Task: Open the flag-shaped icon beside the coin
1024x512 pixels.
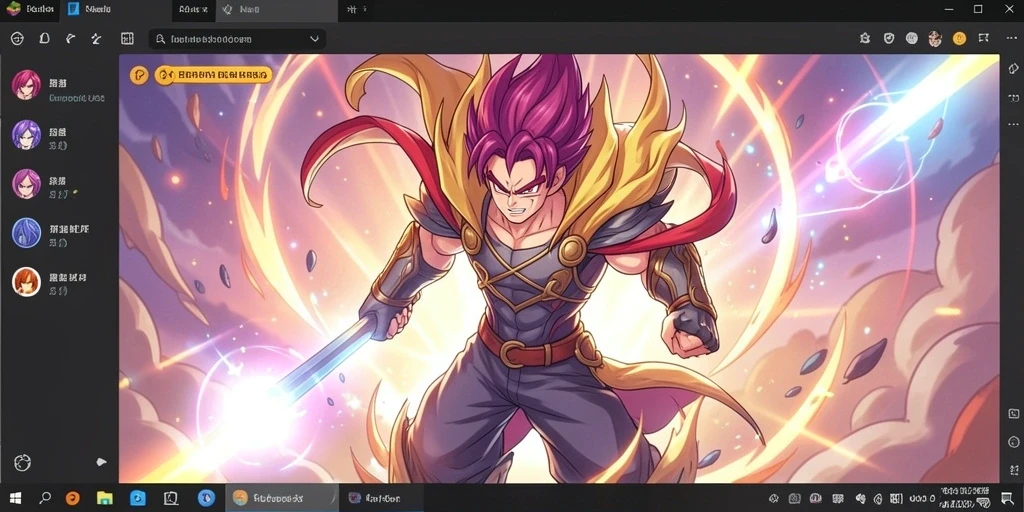Action: tap(984, 39)
